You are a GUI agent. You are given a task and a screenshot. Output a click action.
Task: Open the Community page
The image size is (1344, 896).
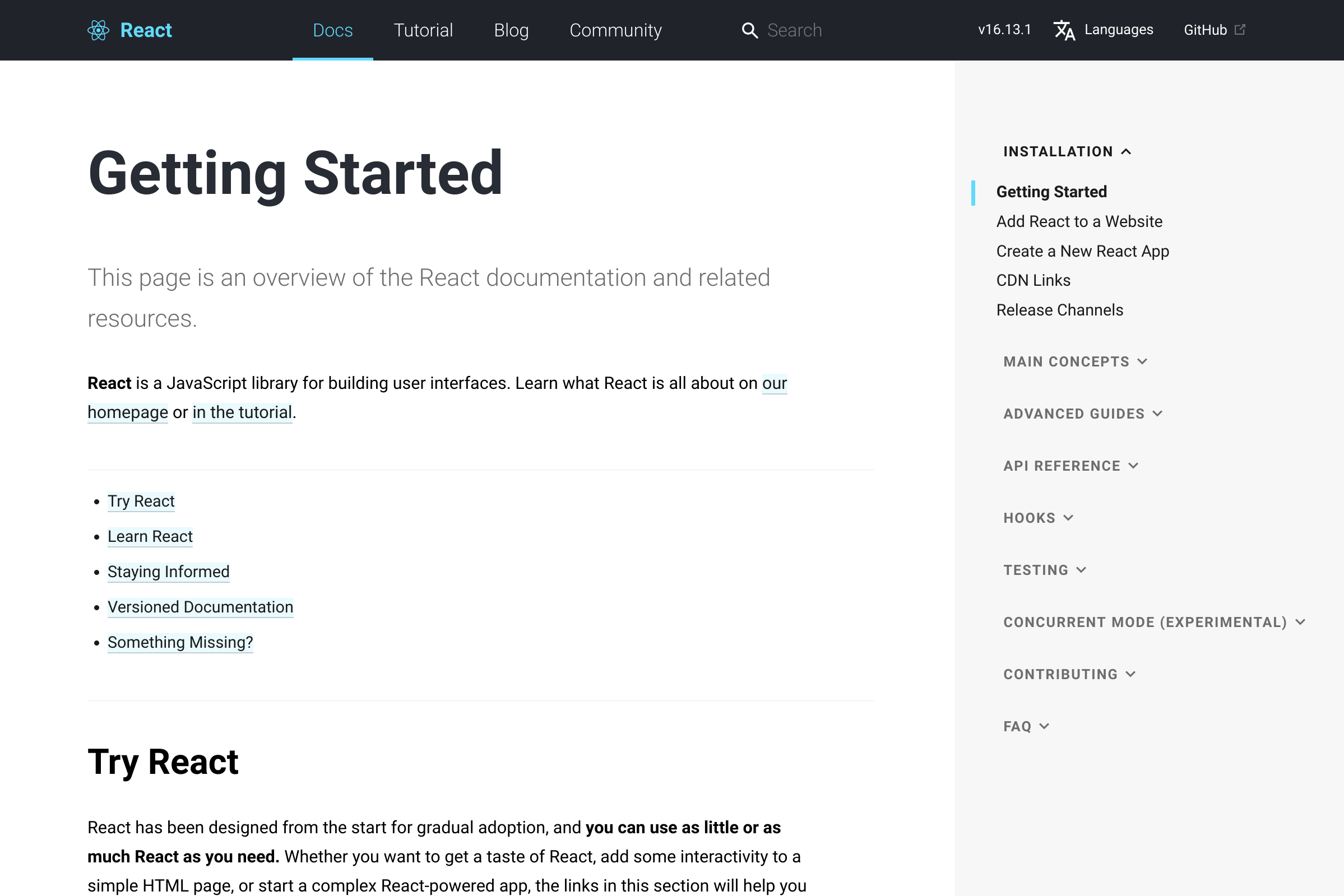pos(615,30)
